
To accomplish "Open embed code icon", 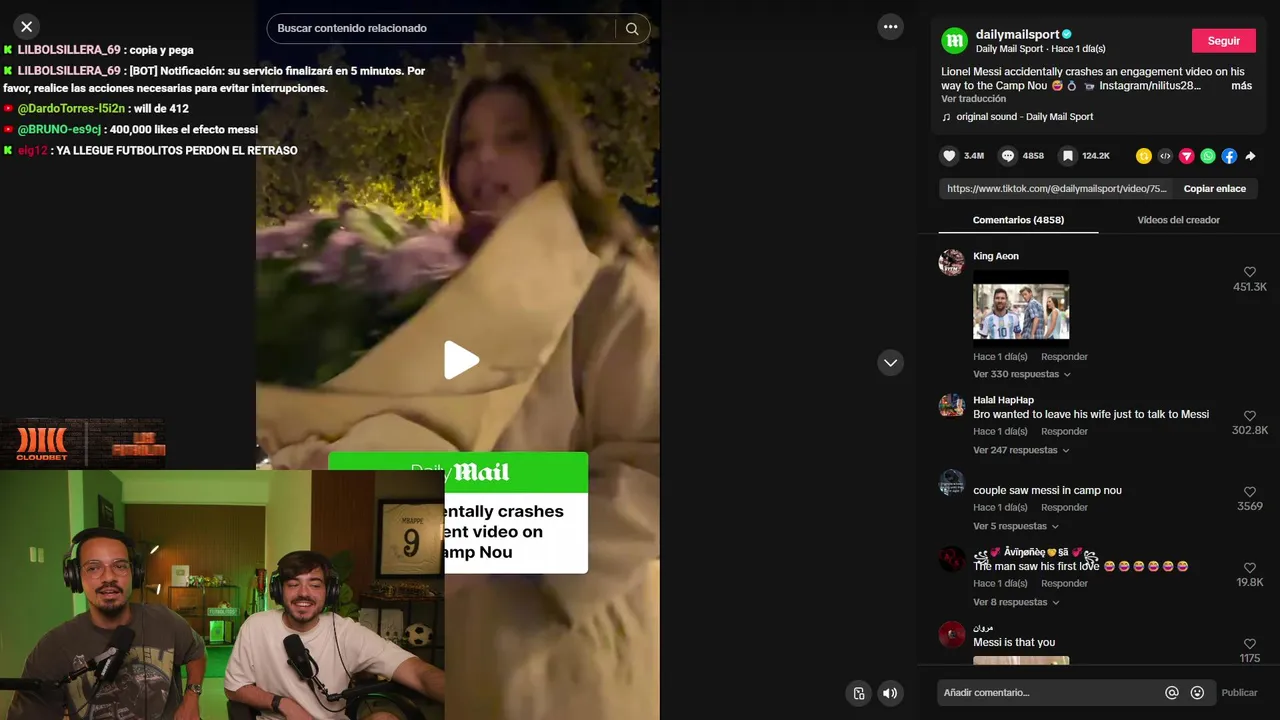I will click(1165, 156).
